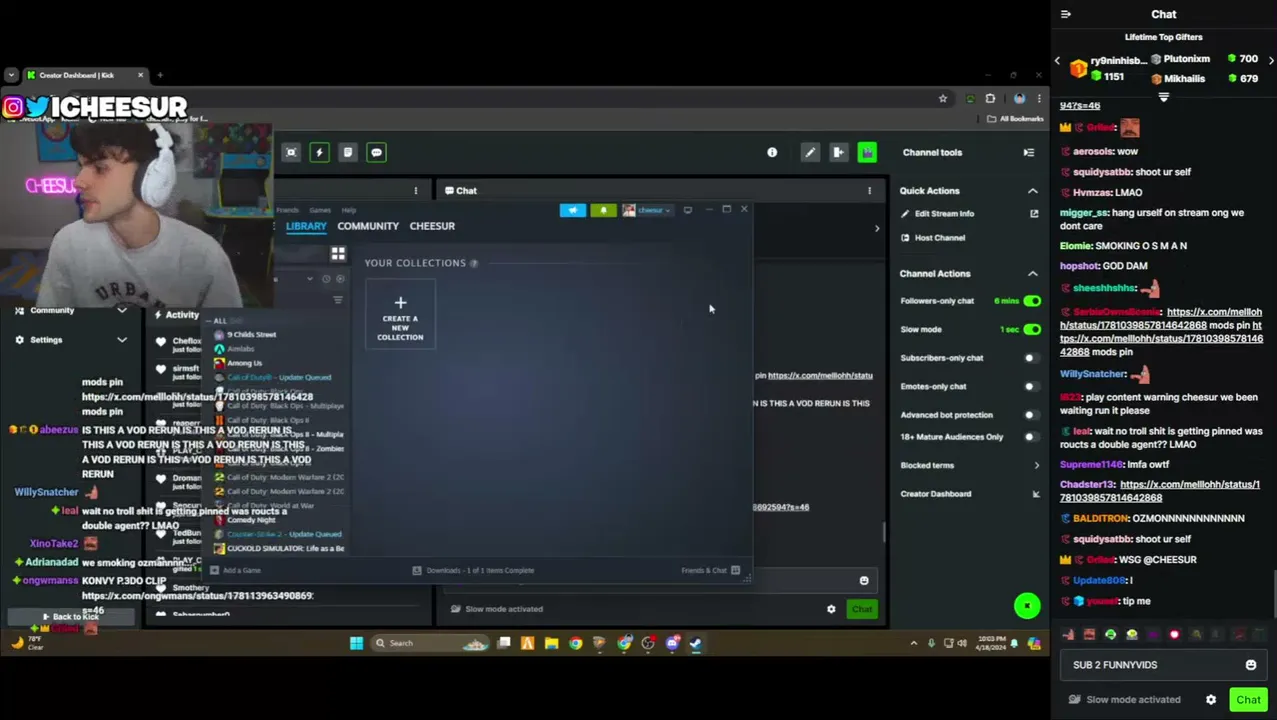1277x720 pixels.
Task: Click the focus frame dashboard icon
Action: pyautogui.click(x=291, y=152)
